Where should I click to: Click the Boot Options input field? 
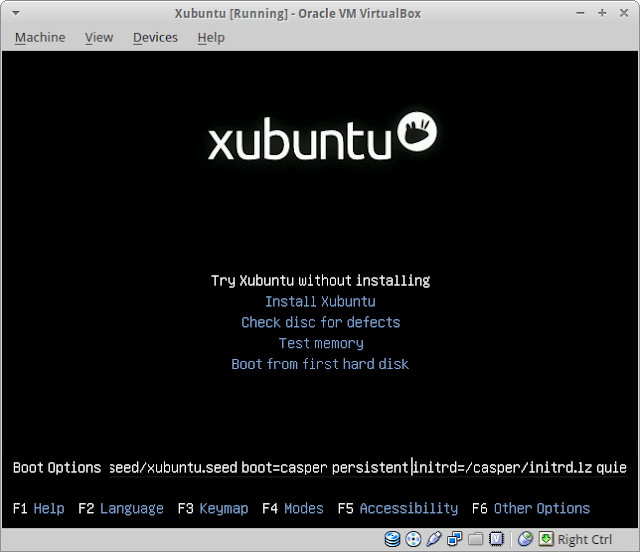368,467
